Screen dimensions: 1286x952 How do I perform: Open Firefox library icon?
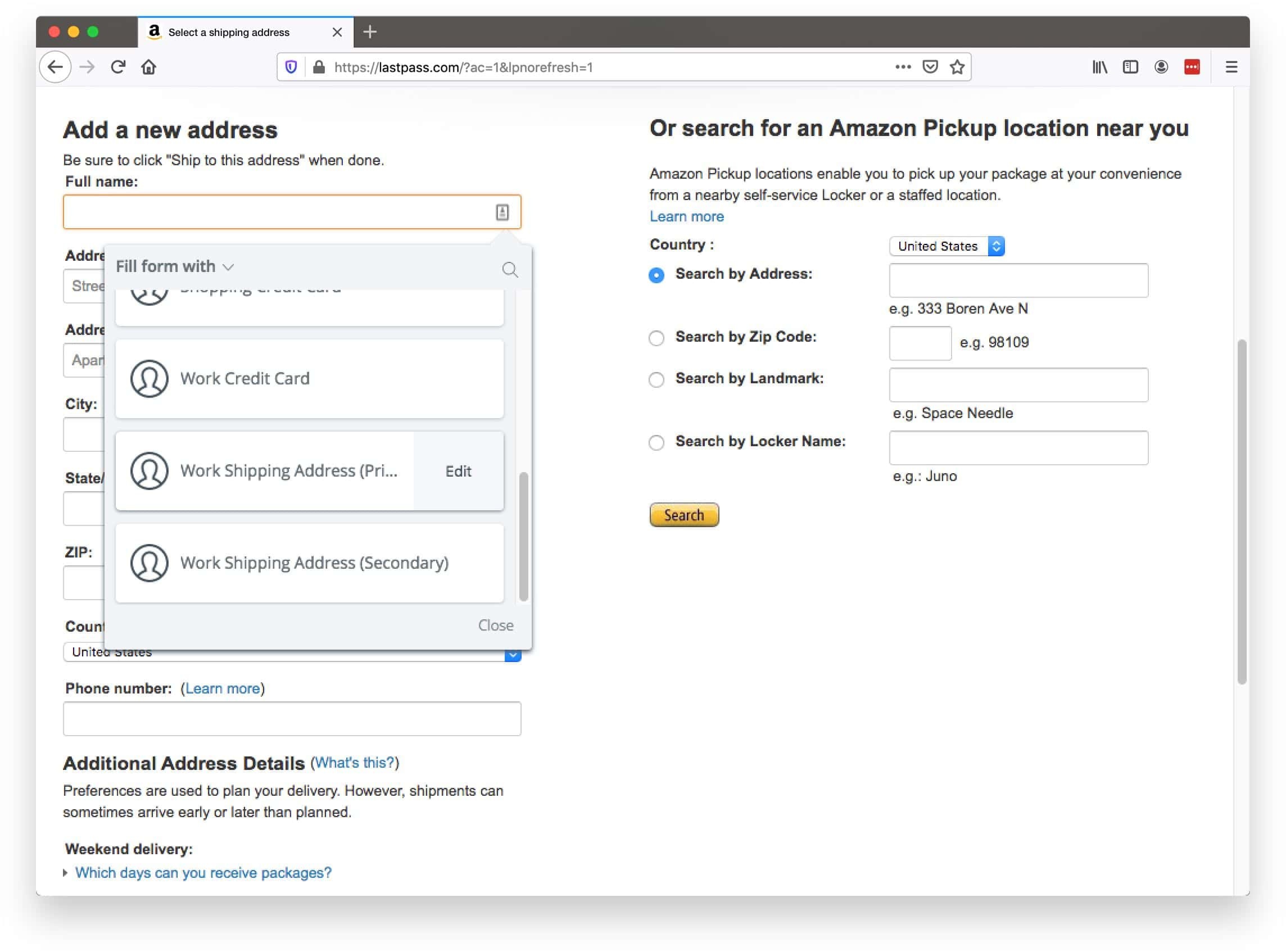1099,67
